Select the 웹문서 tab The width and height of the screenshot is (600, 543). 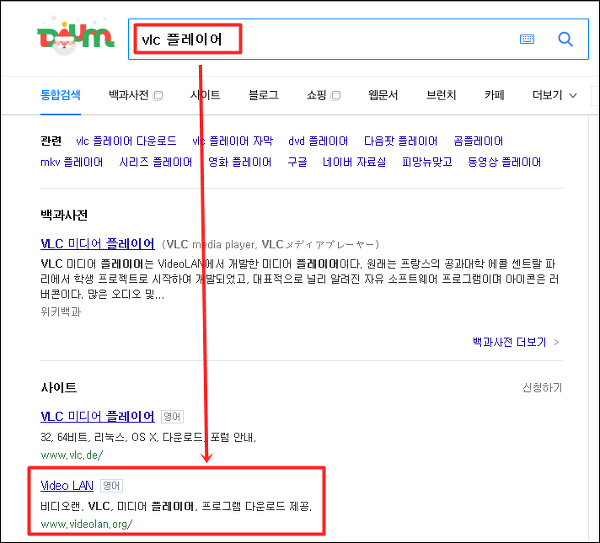[383, 95]
